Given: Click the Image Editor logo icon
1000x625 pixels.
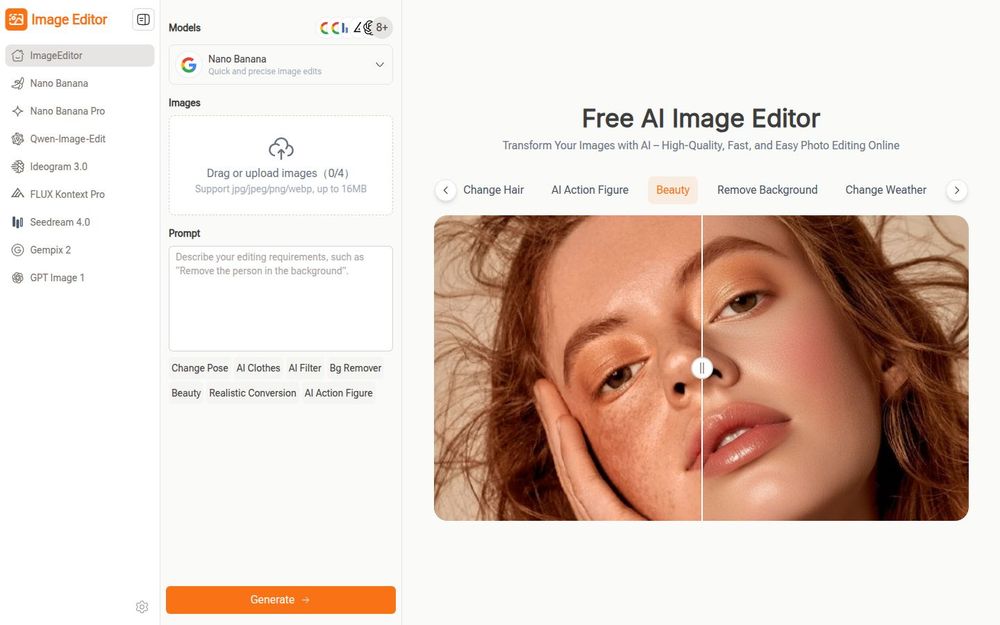Looking at the screenshot, I should (x=16, y=20).
